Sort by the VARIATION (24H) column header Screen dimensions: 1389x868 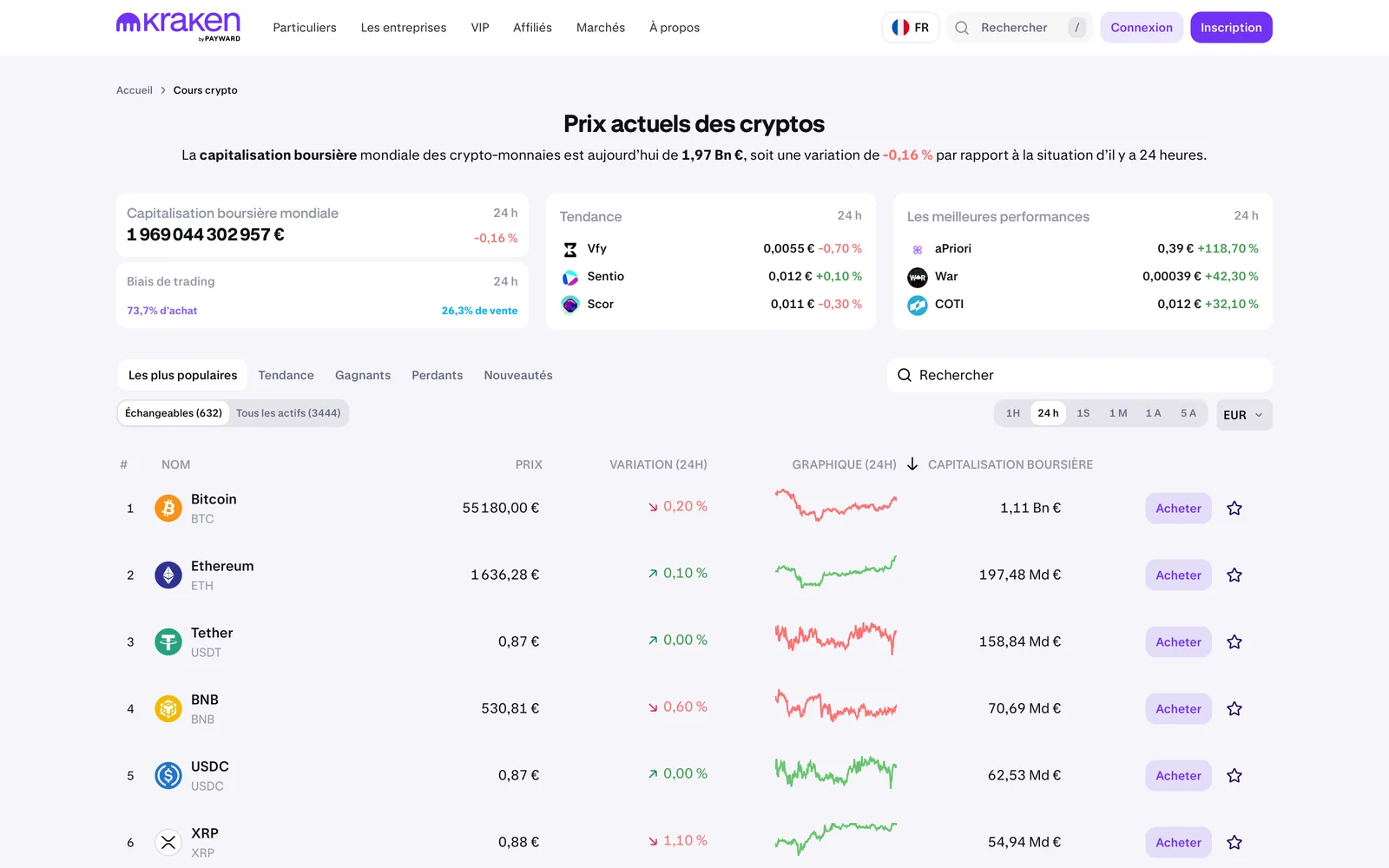click(x=658, y=464)
